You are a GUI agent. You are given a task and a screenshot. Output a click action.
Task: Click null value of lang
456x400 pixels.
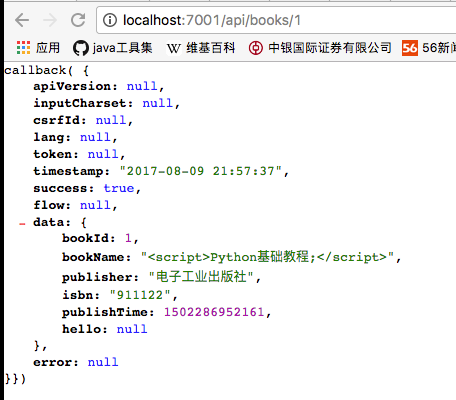pyautogui.click(x=95, y=137)
